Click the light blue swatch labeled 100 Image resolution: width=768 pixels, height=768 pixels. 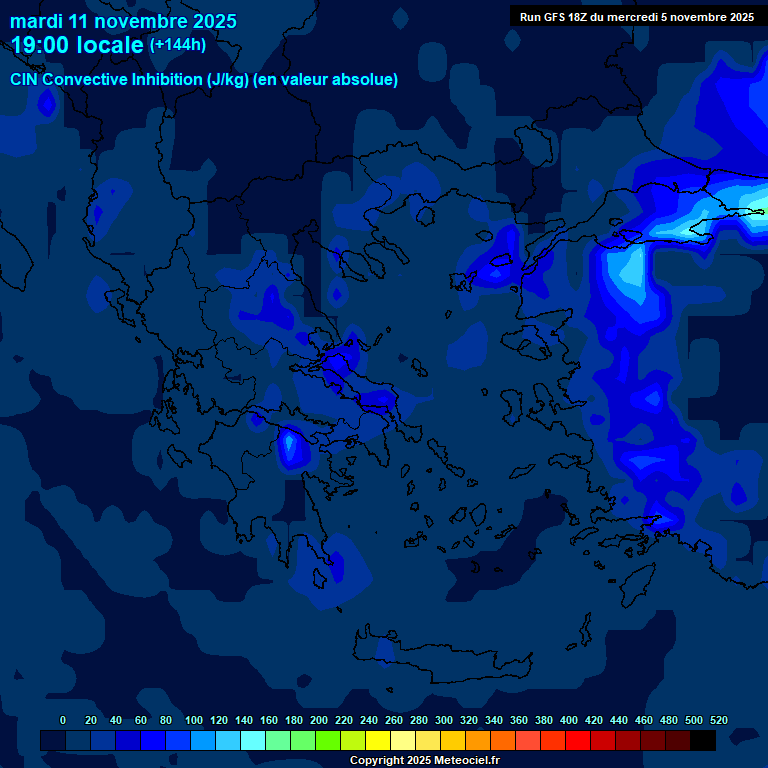(x=178, y=740)
